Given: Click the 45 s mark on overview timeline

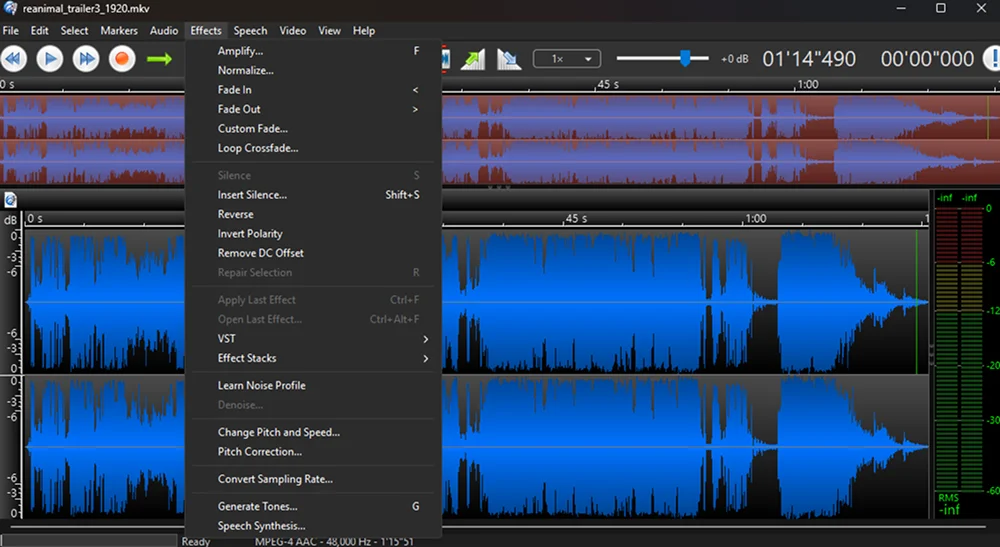Looking at the screenshot, I should (x=607, y=85).
